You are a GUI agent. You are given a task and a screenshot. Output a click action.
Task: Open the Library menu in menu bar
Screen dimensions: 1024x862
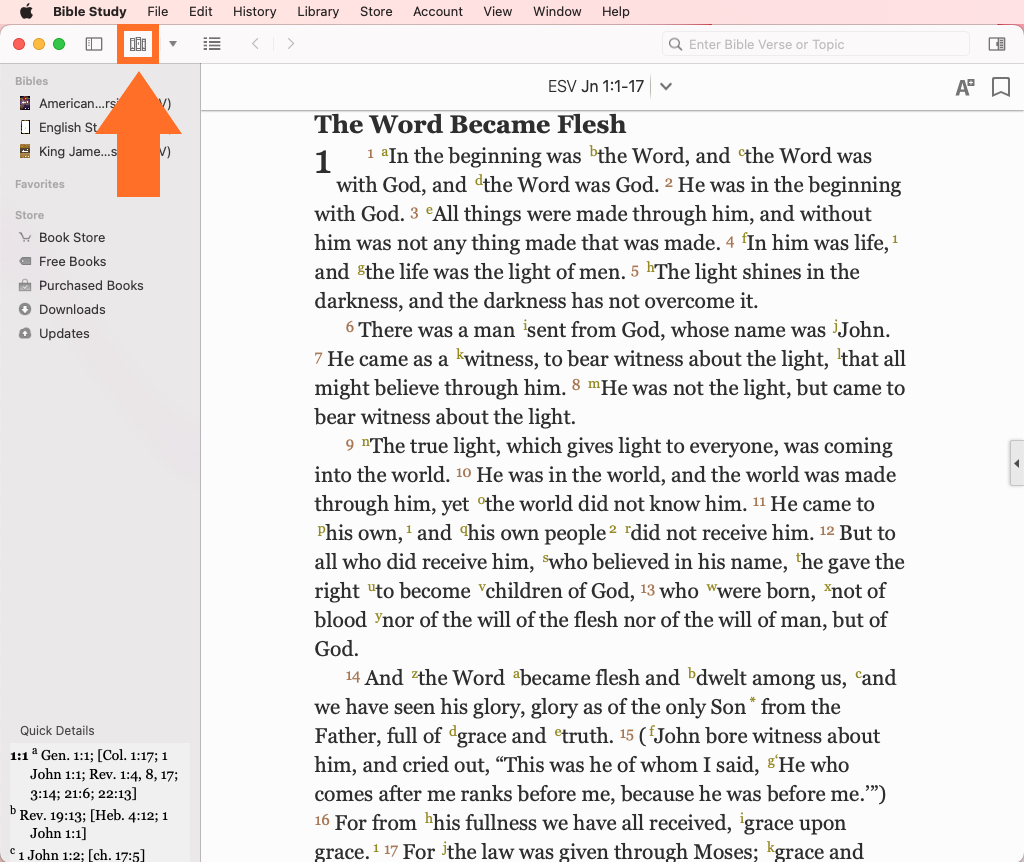318,12
